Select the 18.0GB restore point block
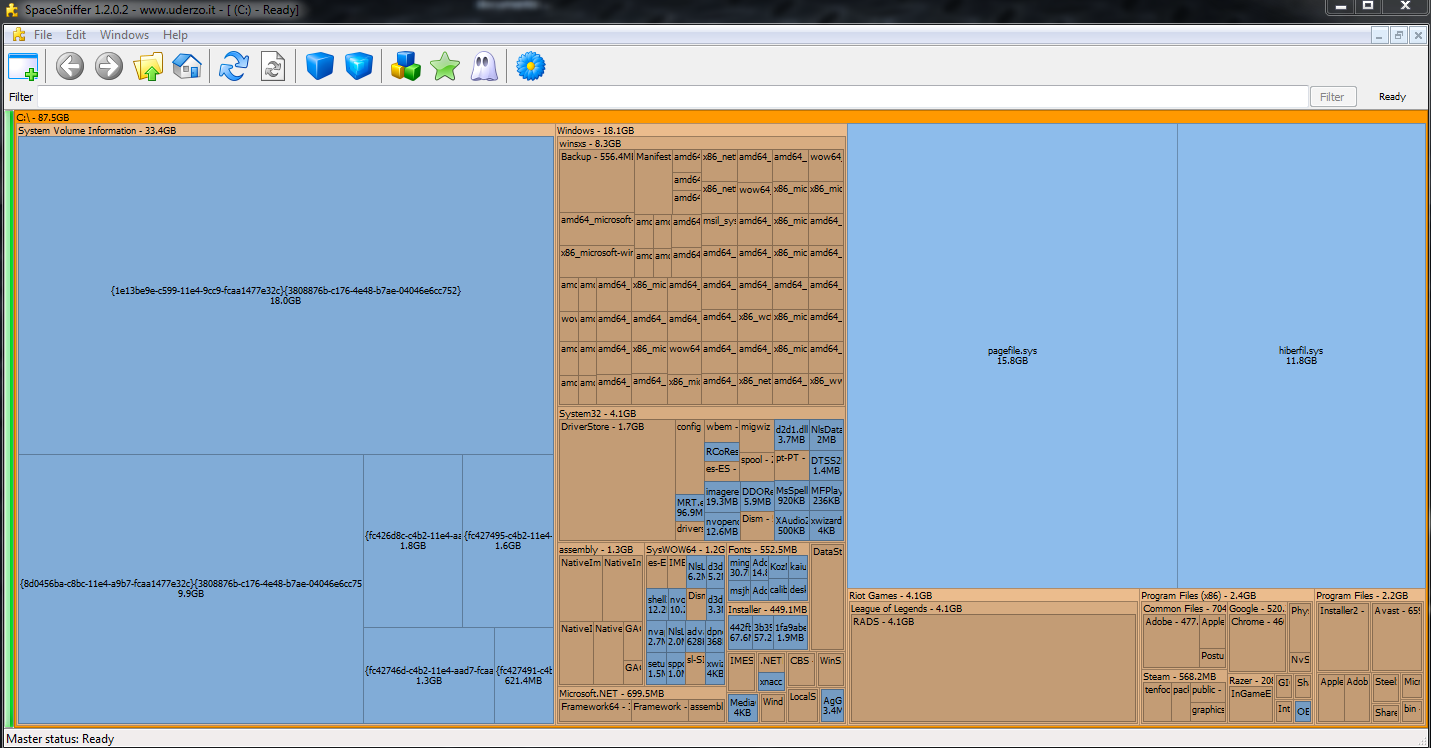Viewport: 1431px width, 748px height. 286,295
